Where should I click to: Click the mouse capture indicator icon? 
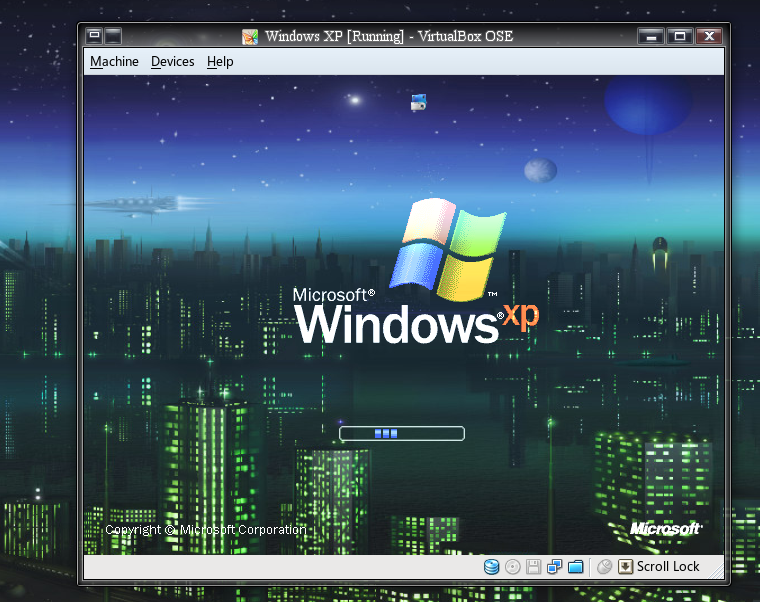click(604, 567)
